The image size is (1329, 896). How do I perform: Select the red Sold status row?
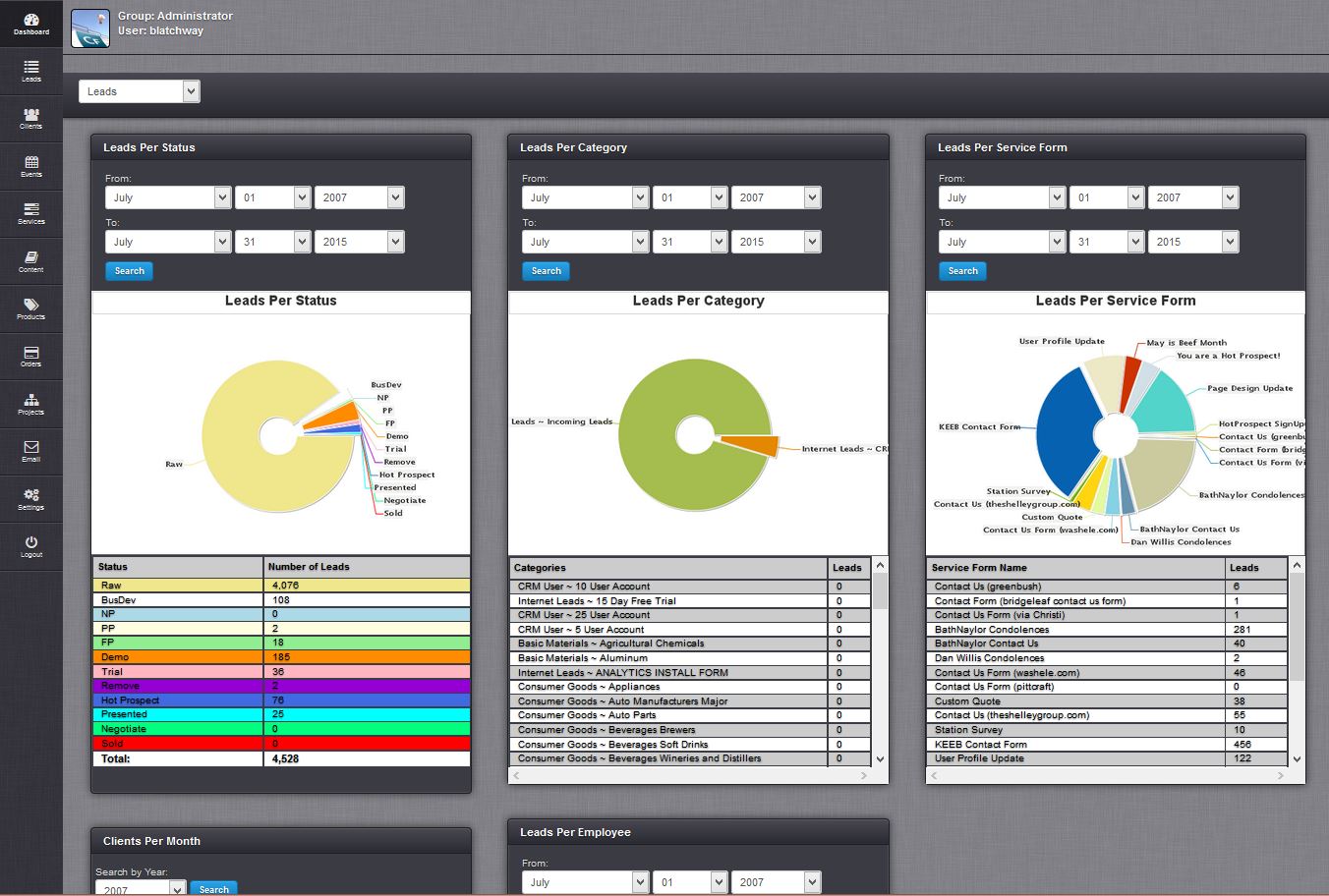pyautogui.click(x=281, y=744)
